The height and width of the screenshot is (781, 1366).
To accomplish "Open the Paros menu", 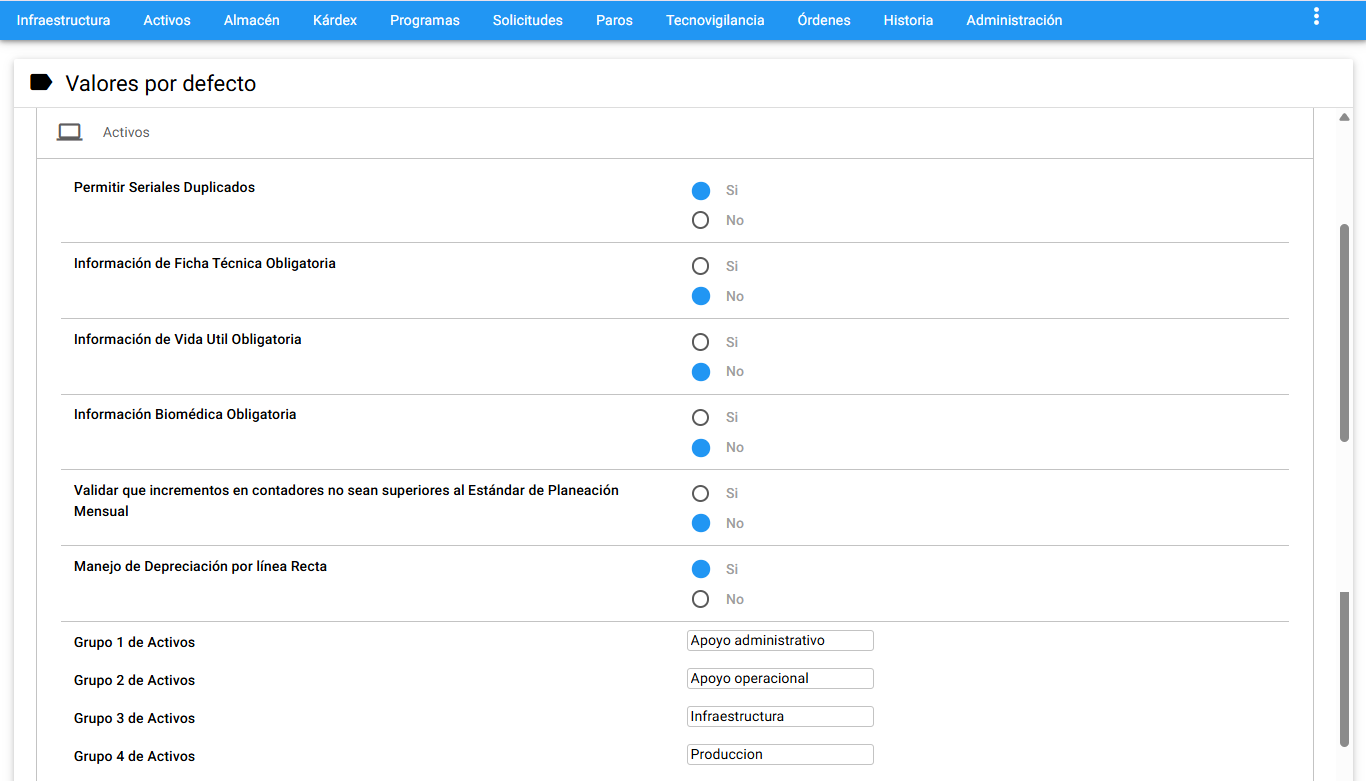I will coord(614,20).
